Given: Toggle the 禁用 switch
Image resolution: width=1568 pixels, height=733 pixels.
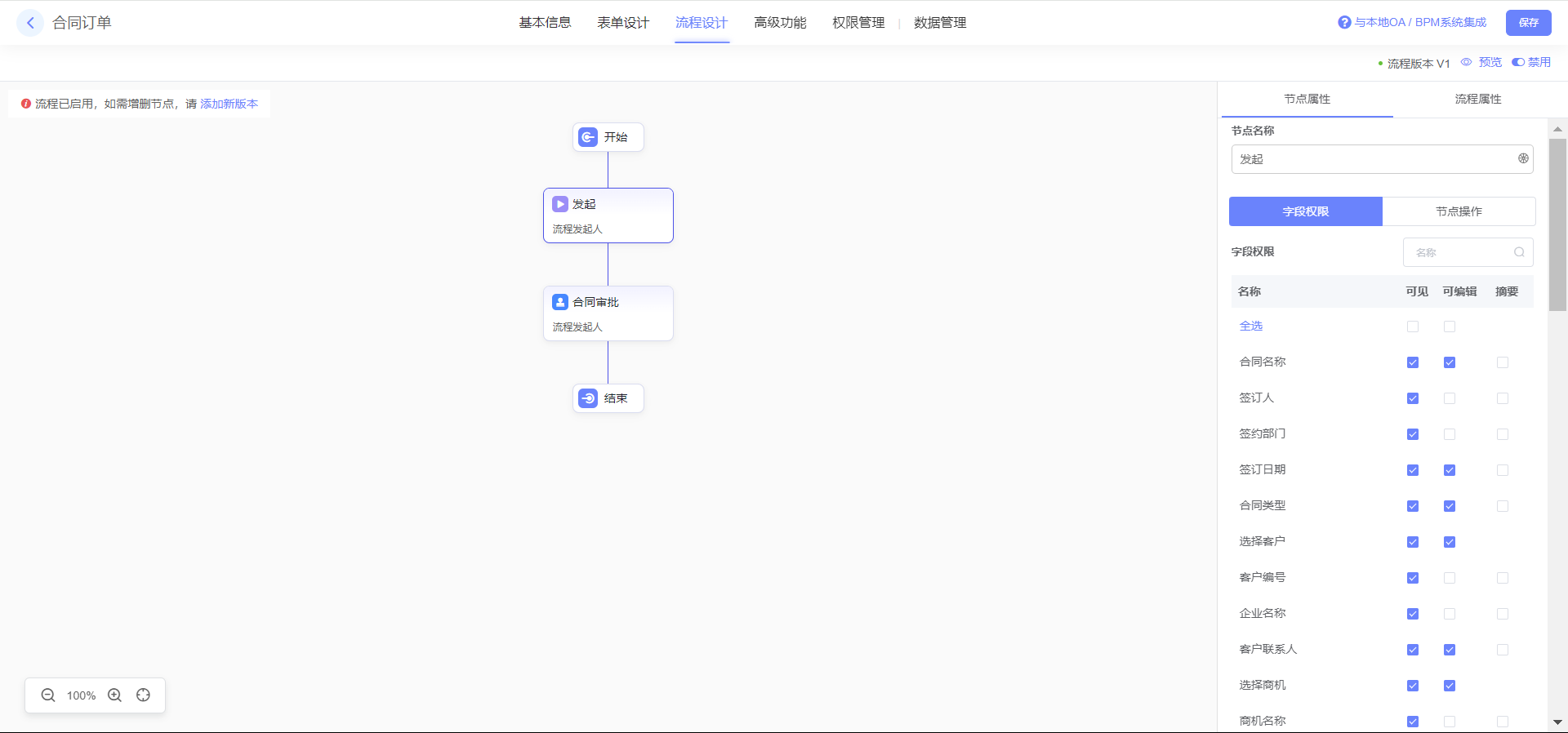Looking at the screenshot, I should [x=1518, y=62].
